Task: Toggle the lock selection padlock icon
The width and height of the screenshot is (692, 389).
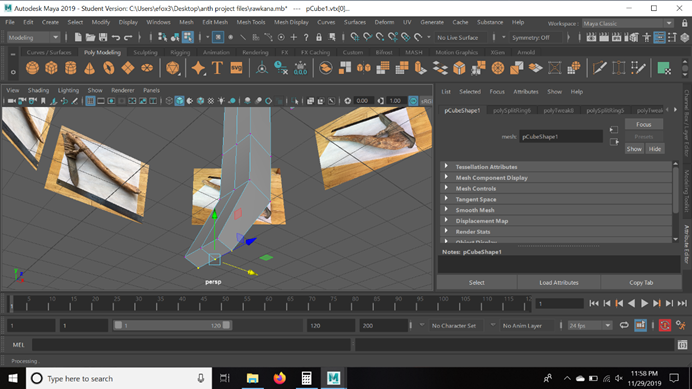Action: (319, 38)
